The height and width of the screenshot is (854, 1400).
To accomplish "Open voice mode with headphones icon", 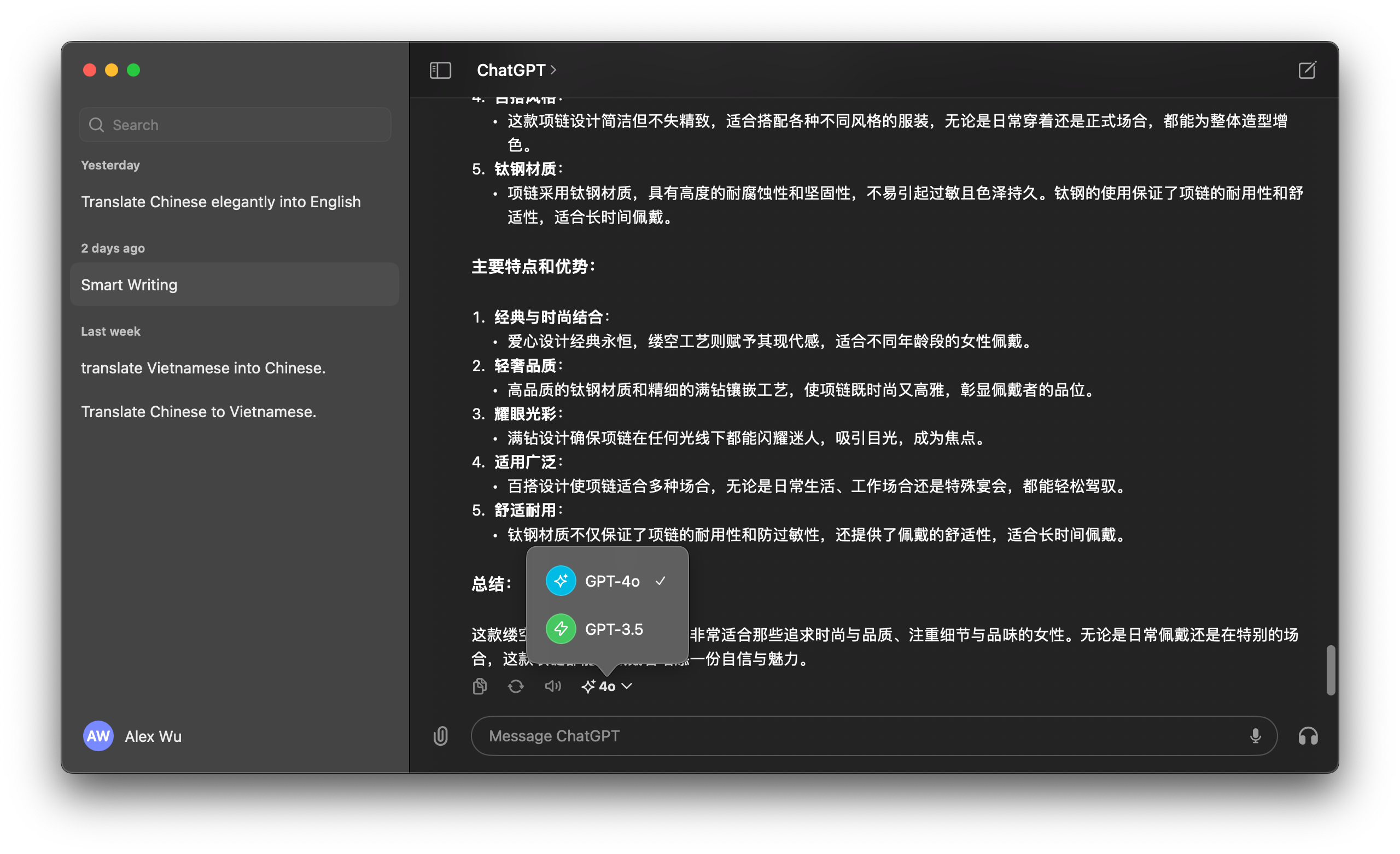I will 1308,736.
